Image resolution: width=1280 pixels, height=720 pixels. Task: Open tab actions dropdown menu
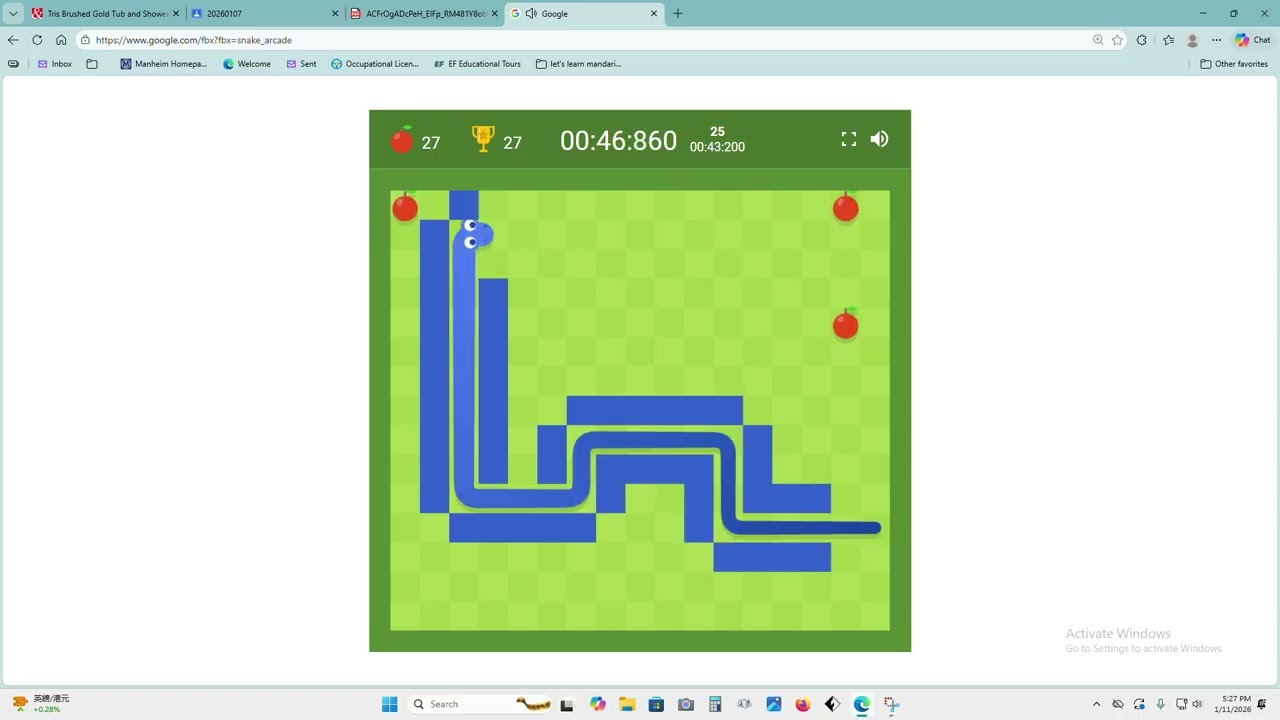click(13, 14)
